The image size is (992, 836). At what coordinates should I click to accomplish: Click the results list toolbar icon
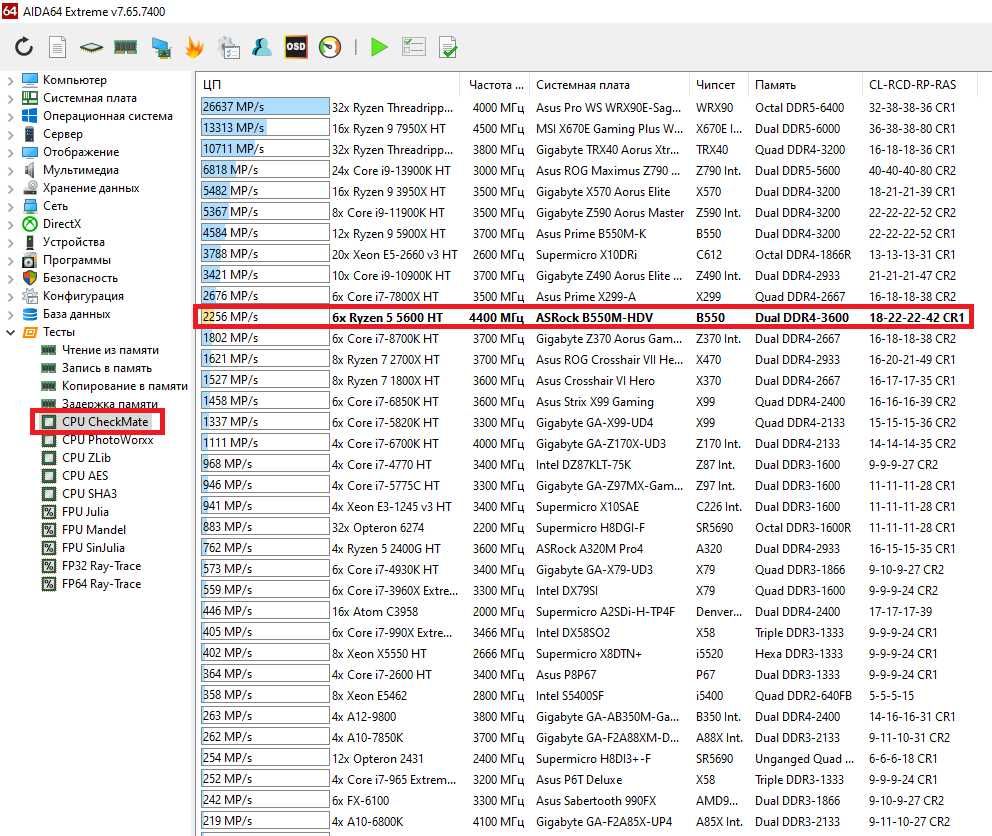coord(414,47)
